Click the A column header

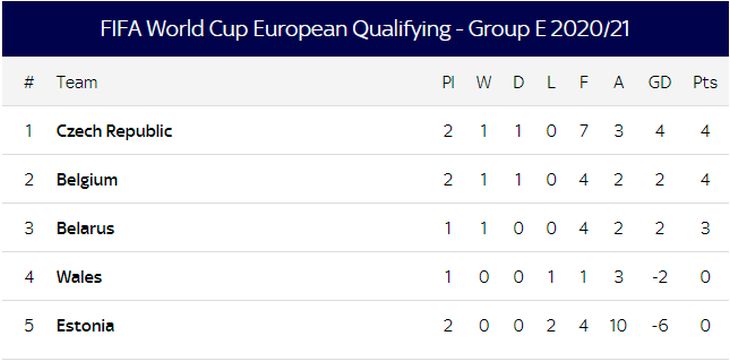[x=618, y=83]
